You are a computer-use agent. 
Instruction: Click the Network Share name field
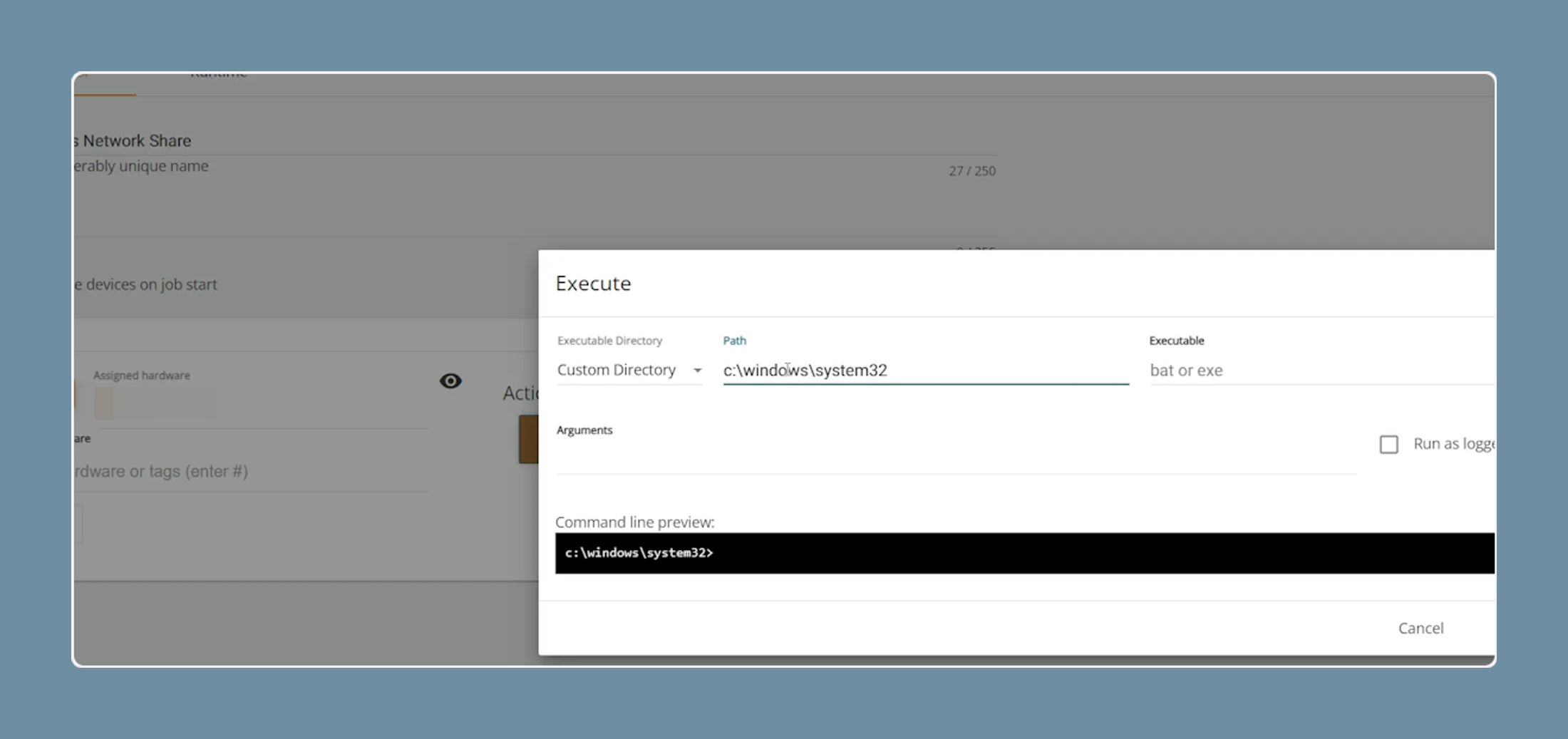click(535, 141)
